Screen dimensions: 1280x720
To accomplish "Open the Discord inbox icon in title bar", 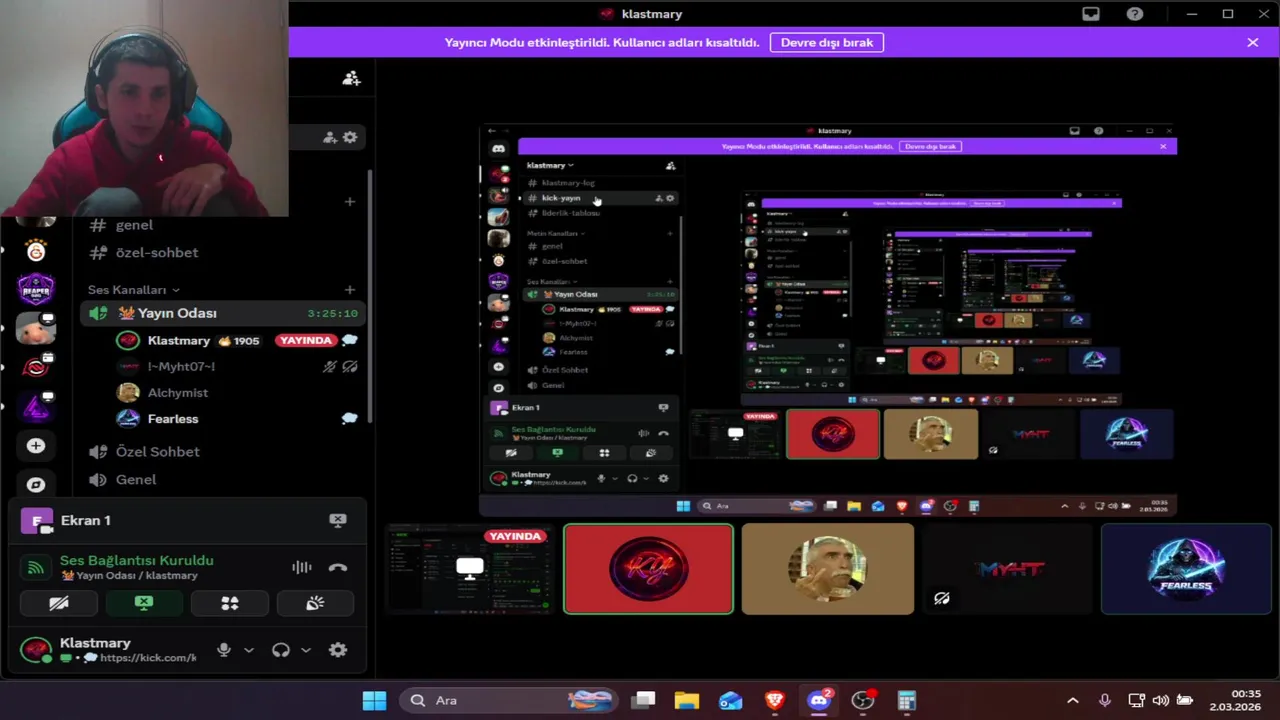I will (1091, 14).
